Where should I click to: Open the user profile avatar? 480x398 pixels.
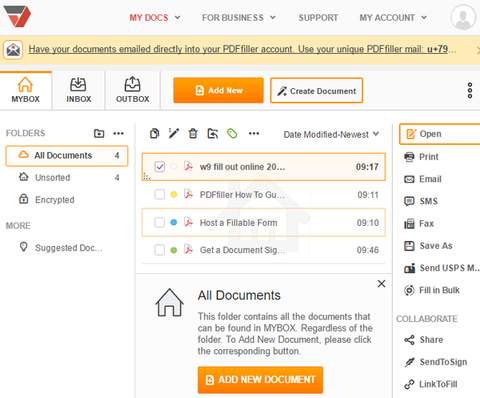click(x=463, y=17)
